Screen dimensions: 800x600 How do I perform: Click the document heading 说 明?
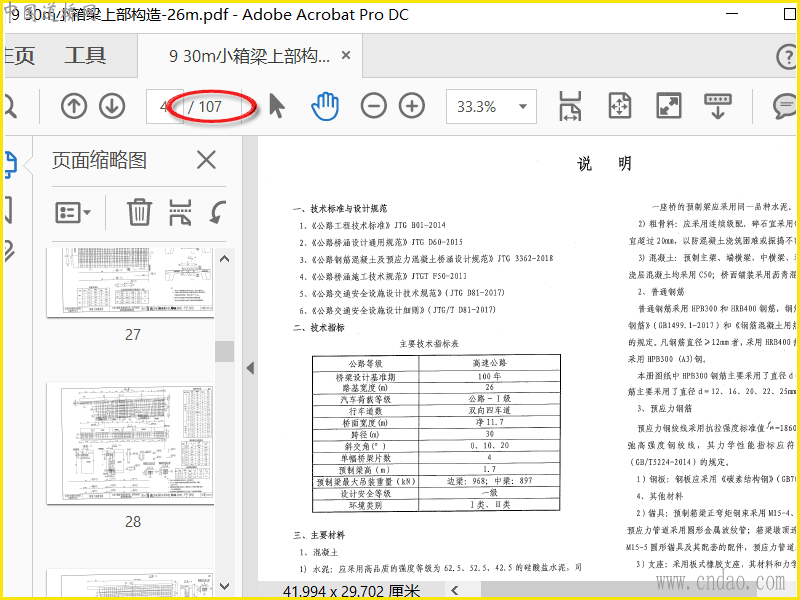[x=605, y=164]
